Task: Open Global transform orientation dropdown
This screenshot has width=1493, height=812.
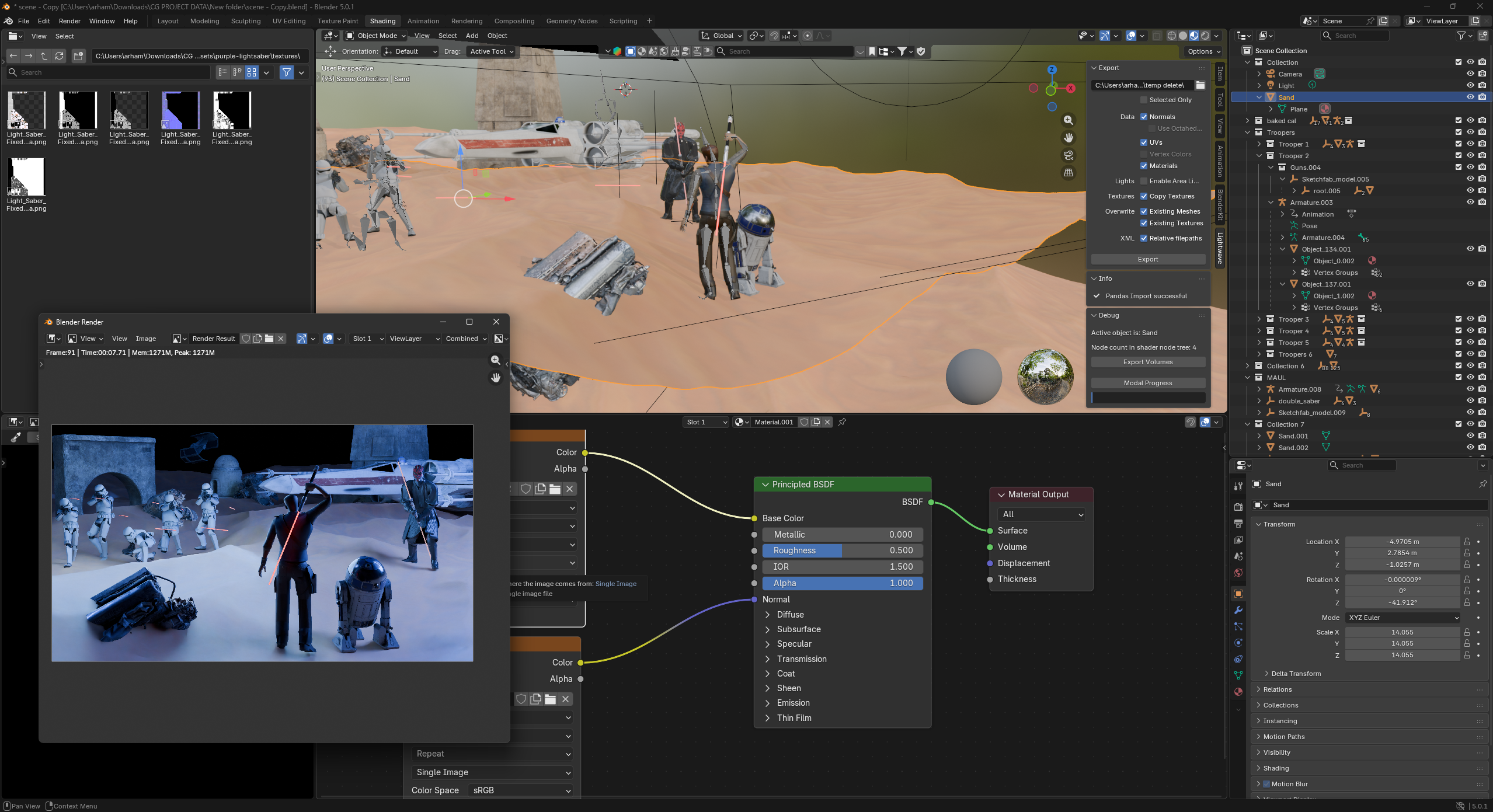Action: point(721,36)
